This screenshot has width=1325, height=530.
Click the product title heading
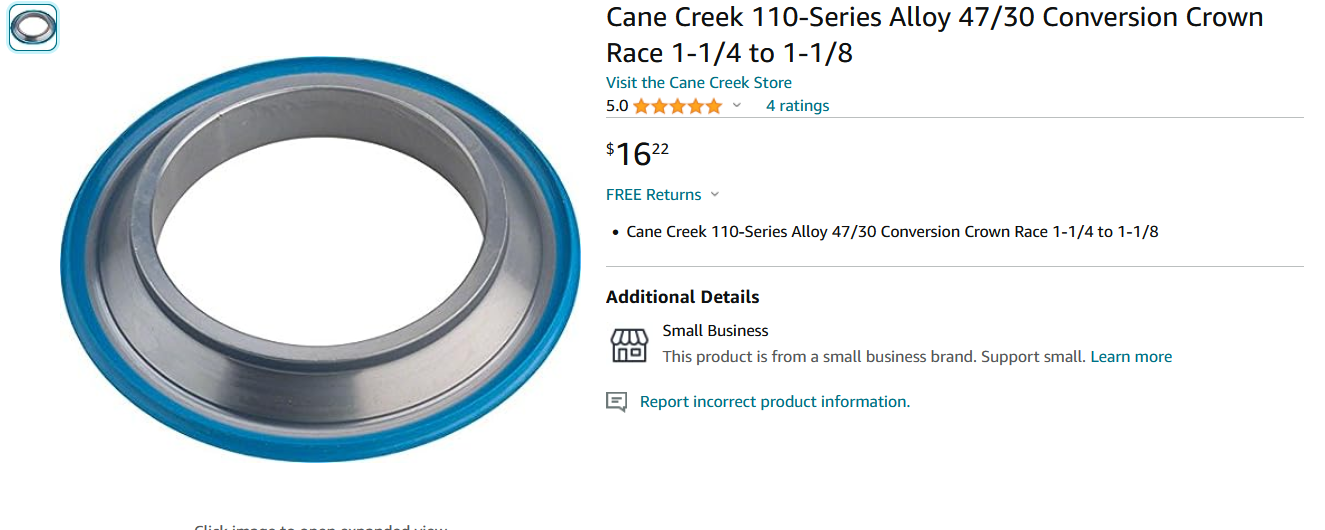pyautogui.click(x=935, y=35)
